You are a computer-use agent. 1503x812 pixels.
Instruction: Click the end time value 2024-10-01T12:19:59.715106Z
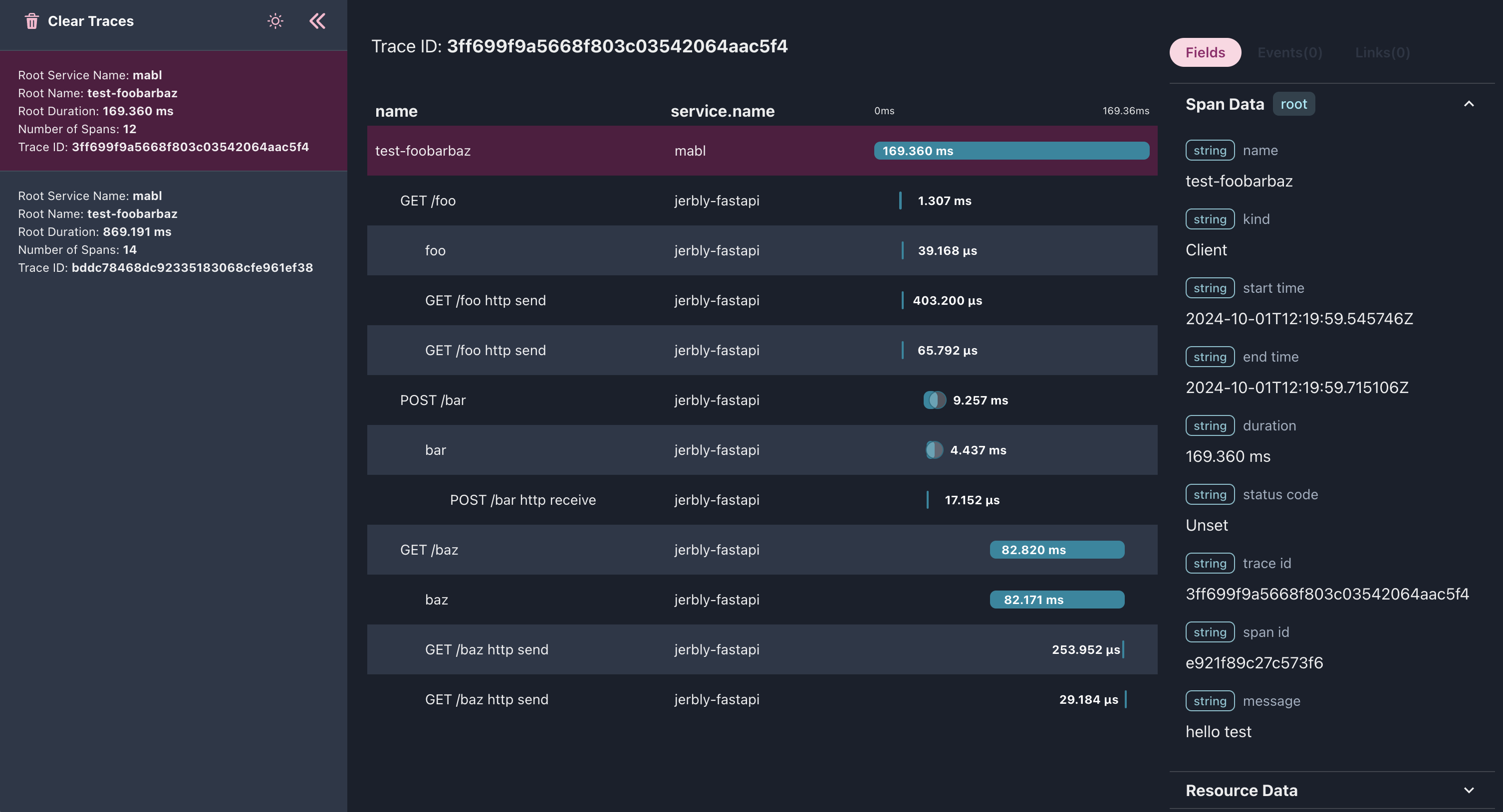[x=1296, y=388]
